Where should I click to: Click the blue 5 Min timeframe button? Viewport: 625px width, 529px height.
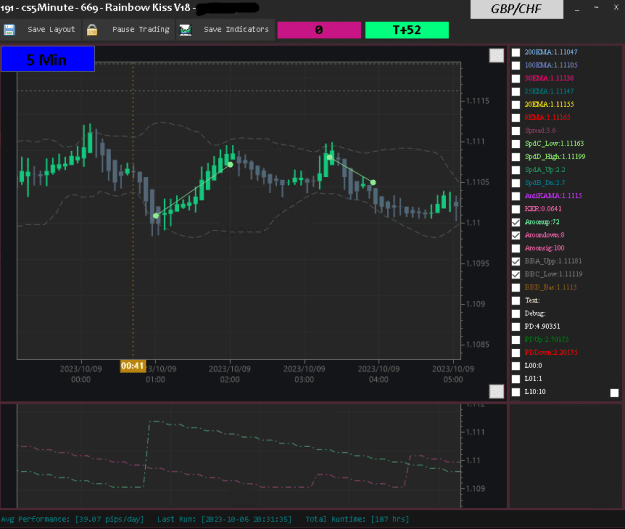[x=48, y=59]
